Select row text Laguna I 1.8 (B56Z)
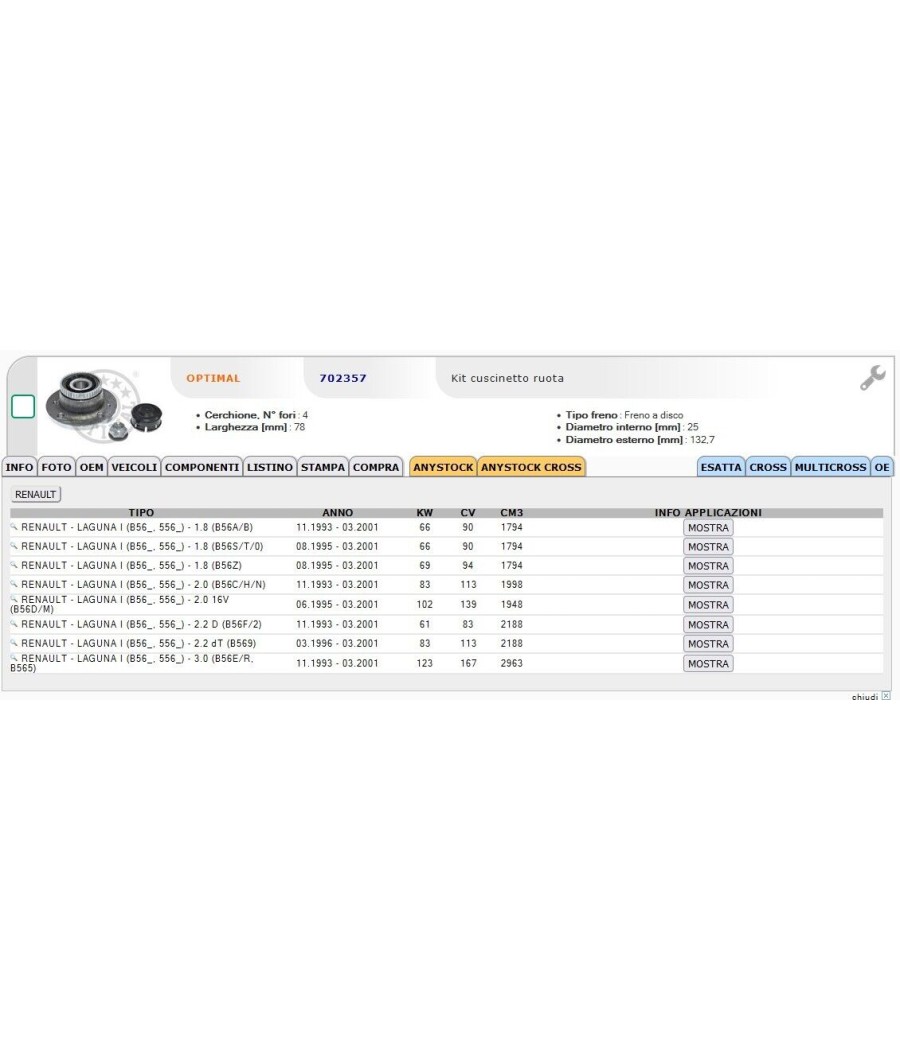This screenshot has height=1050, width=900. [131, 565]
